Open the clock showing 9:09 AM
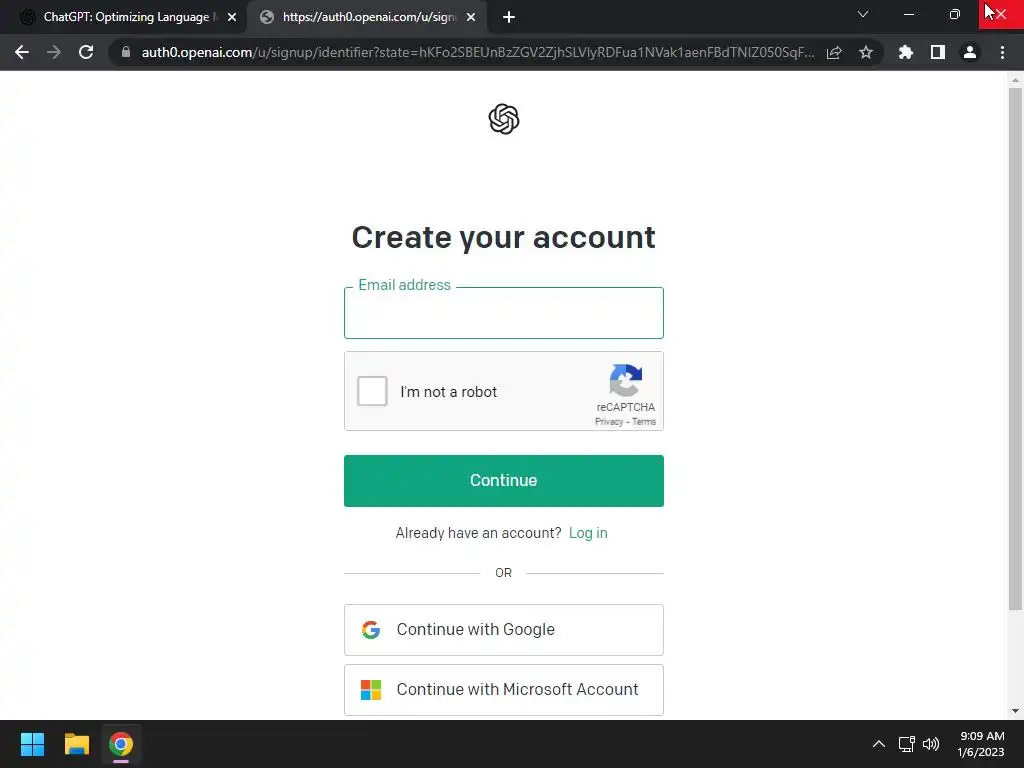The height and width of the screenshot is (768, 1024). click(981, 744)
